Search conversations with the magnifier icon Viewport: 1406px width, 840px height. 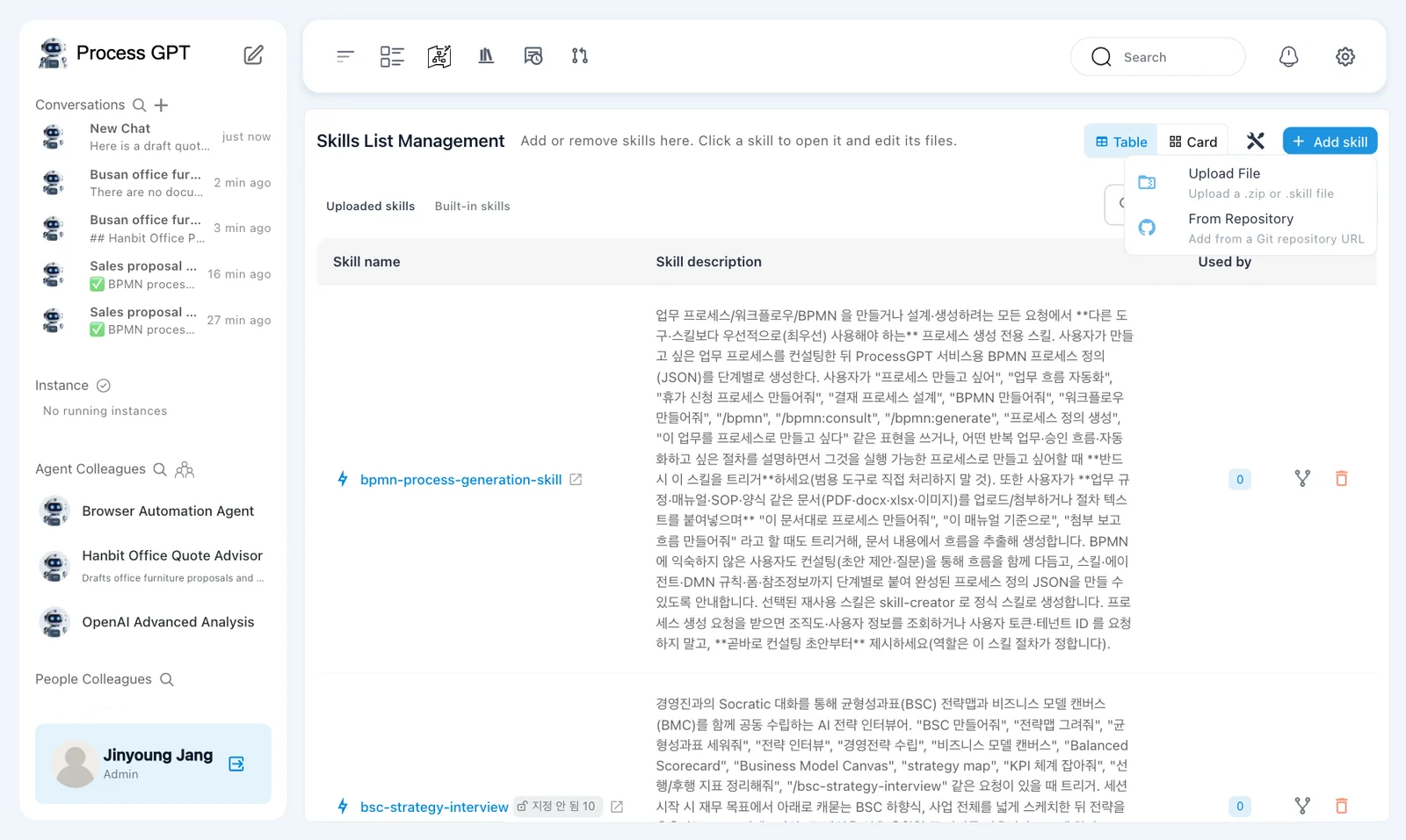pos(139,105)
